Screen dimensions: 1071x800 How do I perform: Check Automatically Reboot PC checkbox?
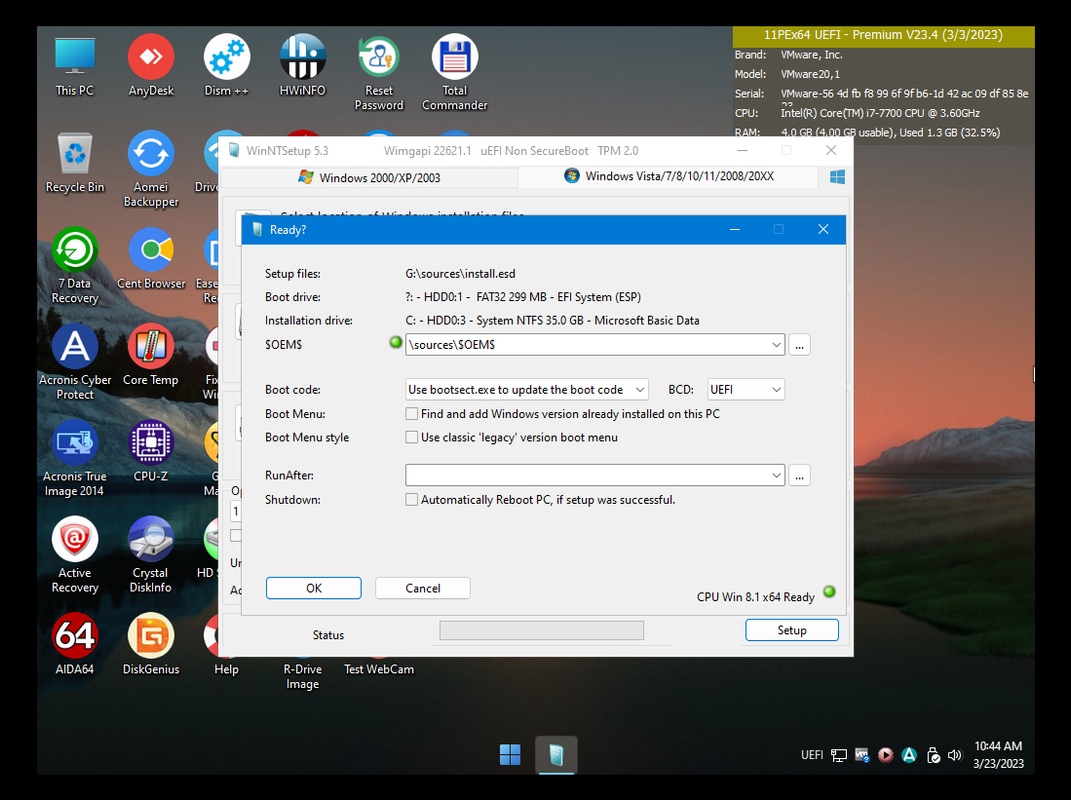pos(411,500)
